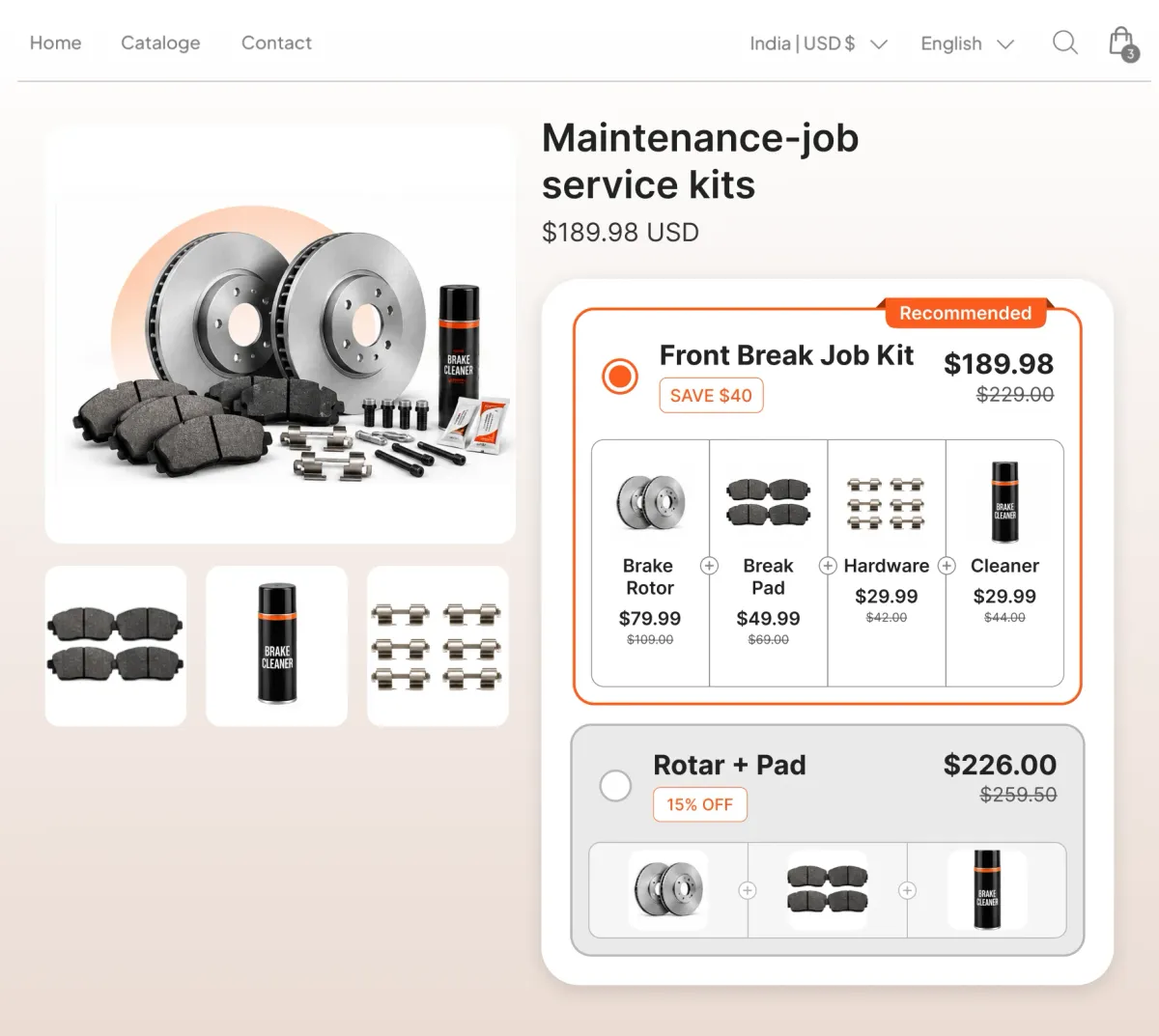
Task: Click Break Pad image in Front Break Job Kit
Action: tap(769, 501)
